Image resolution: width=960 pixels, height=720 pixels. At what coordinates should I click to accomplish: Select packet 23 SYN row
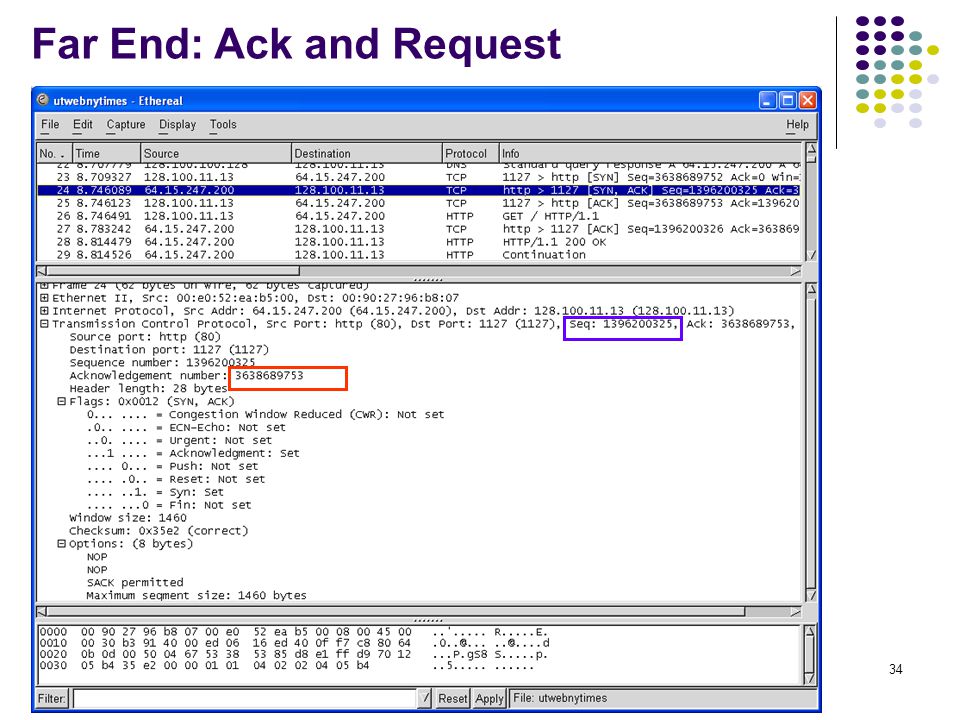419,177
